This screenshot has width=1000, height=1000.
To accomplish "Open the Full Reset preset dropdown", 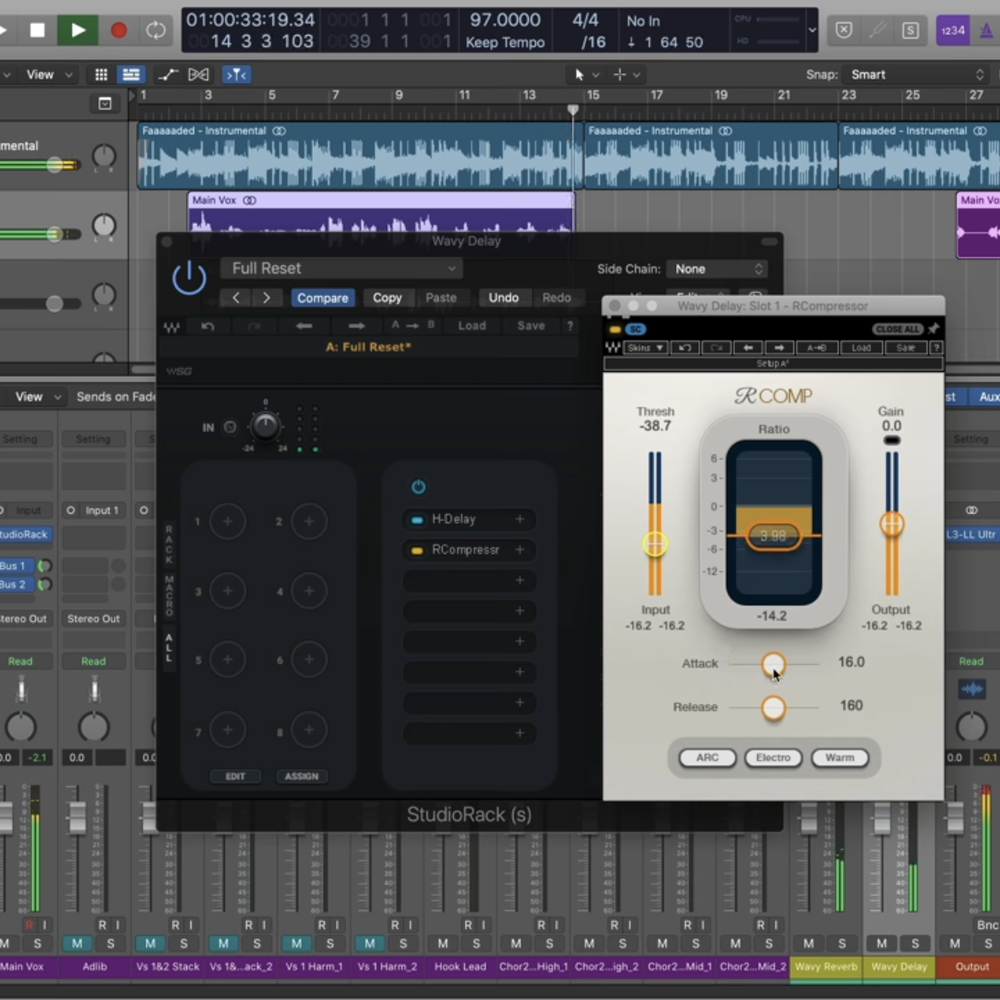I will pyautogui.click(x=341, y=268).
